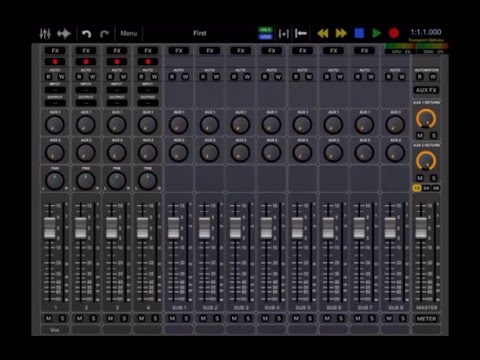The width and height of the screenshot is (480, 360).
Task: Open channel 3 output selector
Action: 117,103
